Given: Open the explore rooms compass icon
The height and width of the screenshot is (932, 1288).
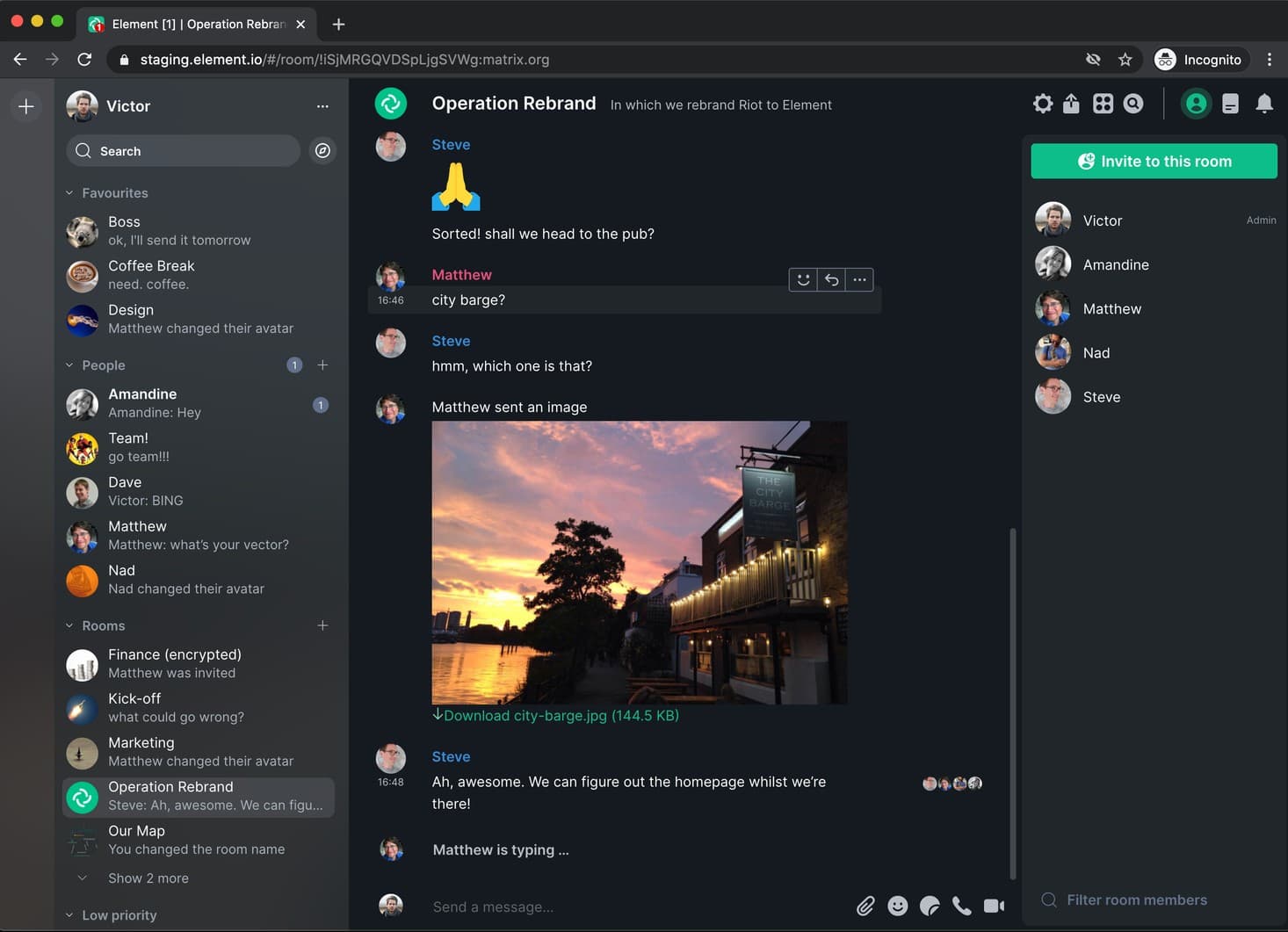Looking at the screenshot, I should (x=322, y=150).
